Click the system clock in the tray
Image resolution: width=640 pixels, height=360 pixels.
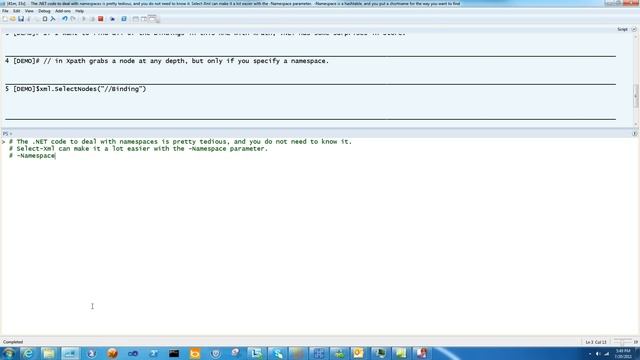623,353
